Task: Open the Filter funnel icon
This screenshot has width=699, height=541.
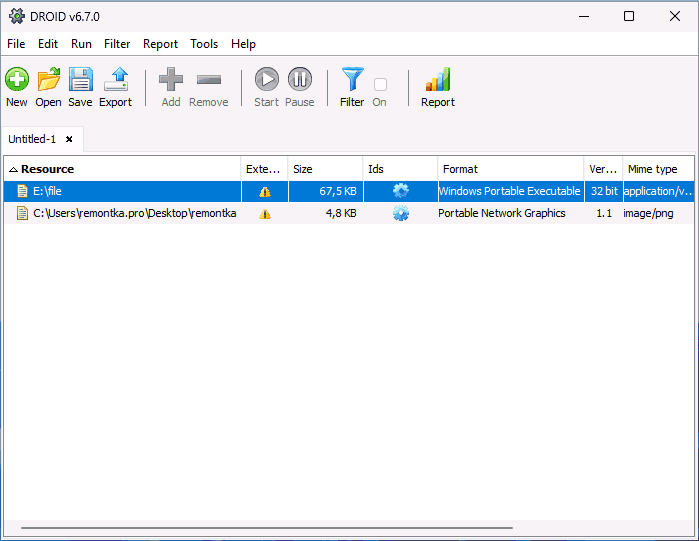Action: pos(352,79)
